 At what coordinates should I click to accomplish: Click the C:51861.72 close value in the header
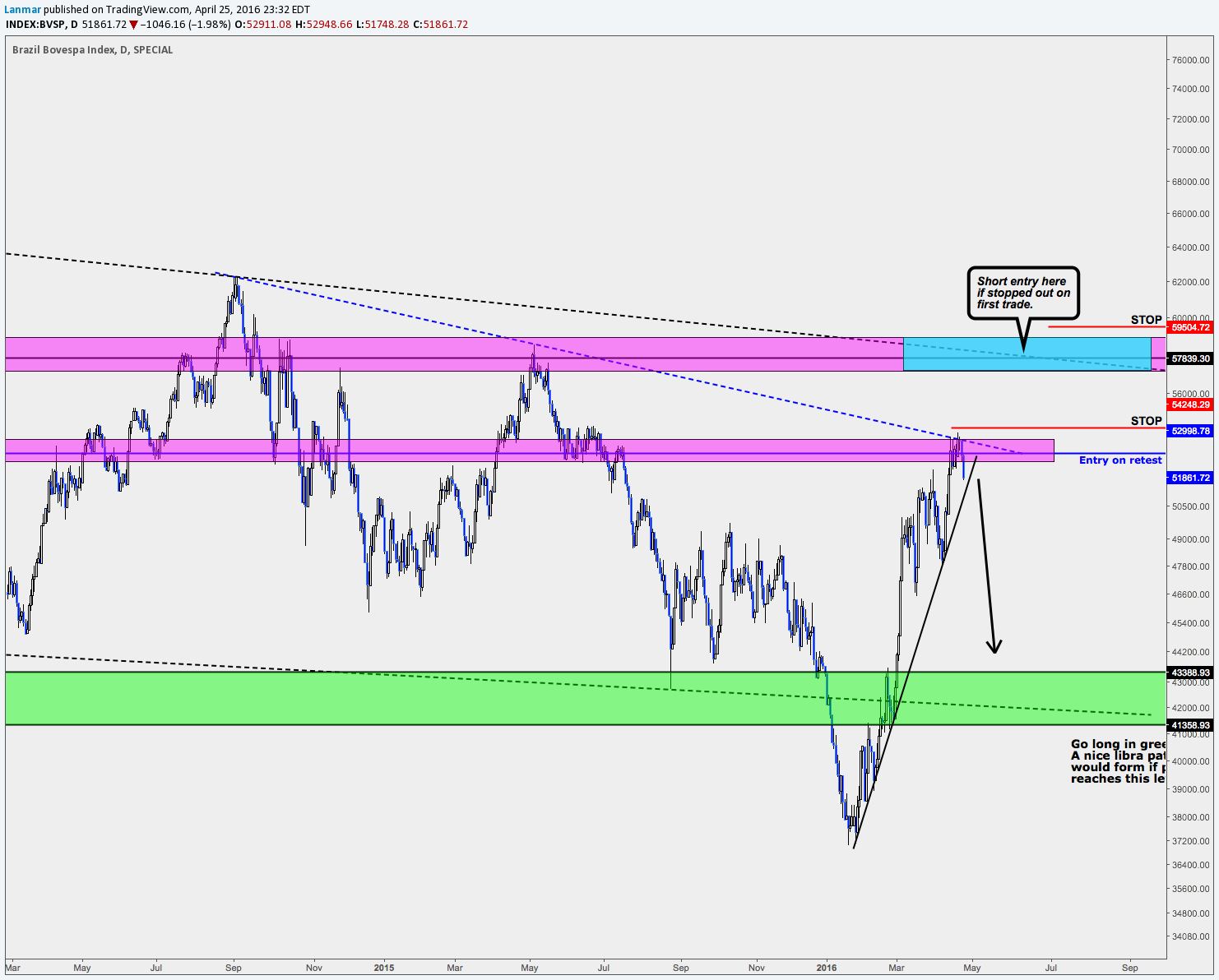pos(441,25)
